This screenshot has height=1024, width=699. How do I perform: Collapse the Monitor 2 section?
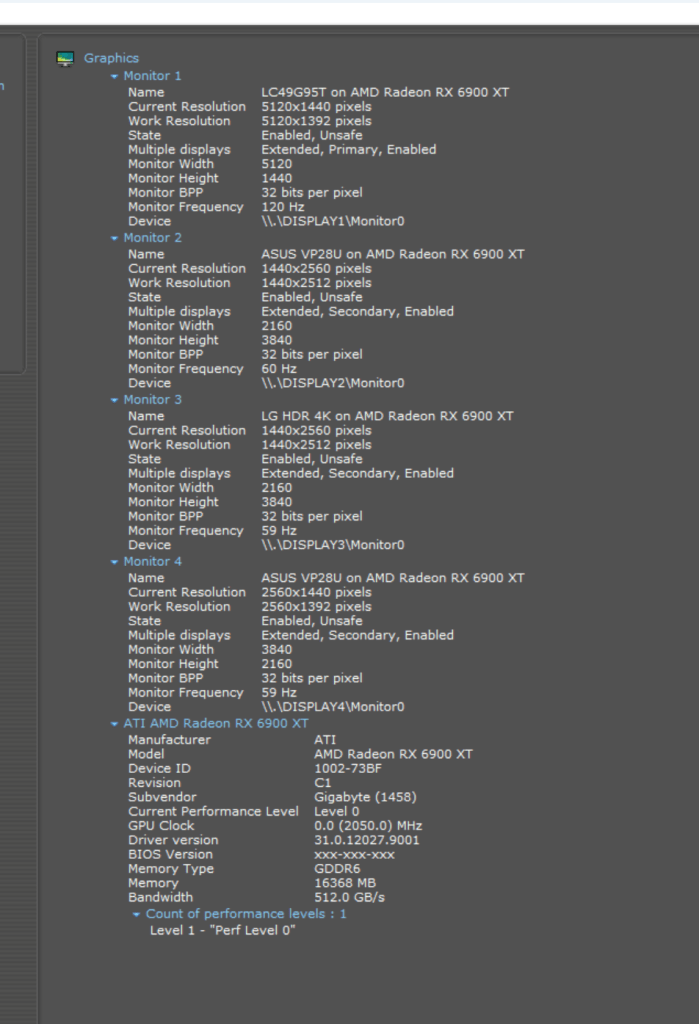click(114, 238)
